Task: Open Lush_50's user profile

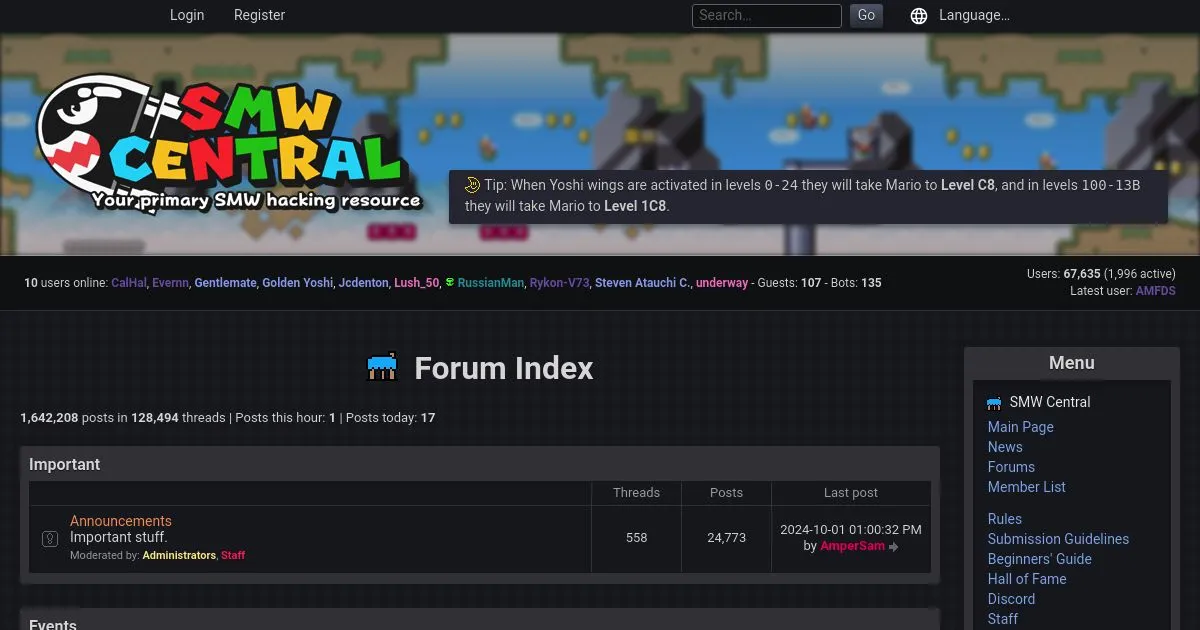Action: click(417, 283)
